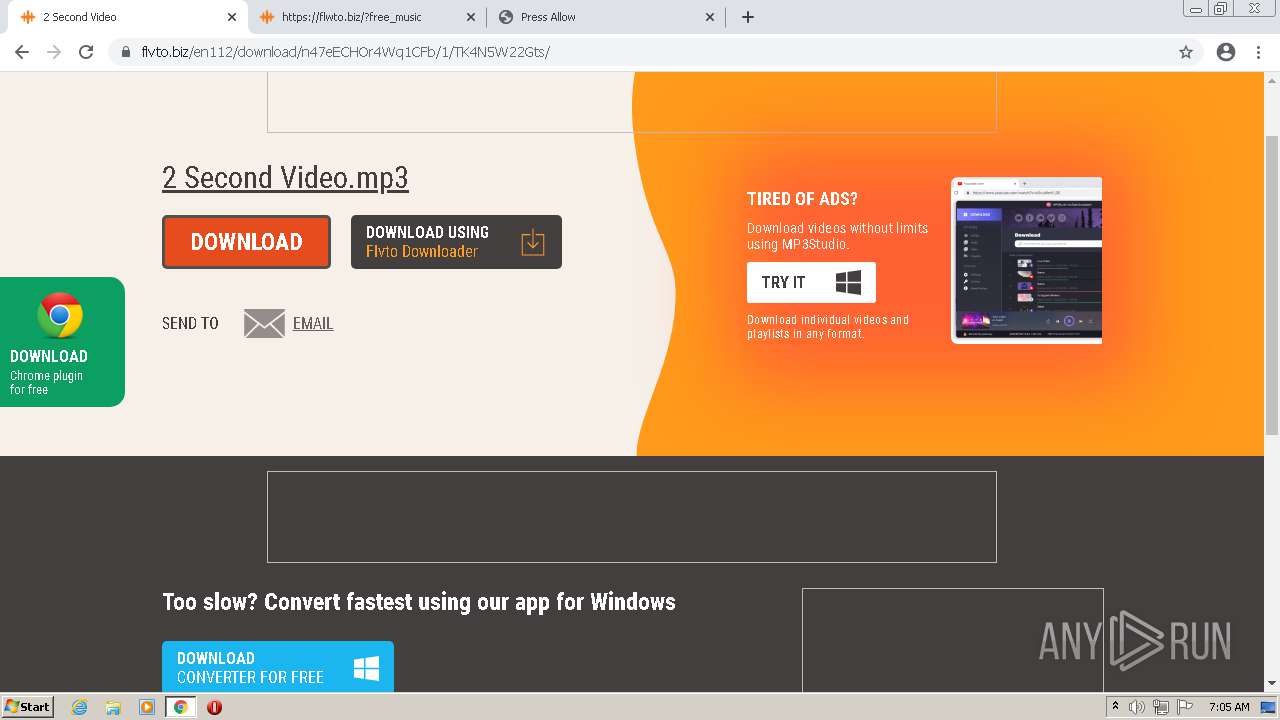Click DOWNLOAD CONVERTER FOR FREE button
The image size is (1280, 720).
(278, 667)
